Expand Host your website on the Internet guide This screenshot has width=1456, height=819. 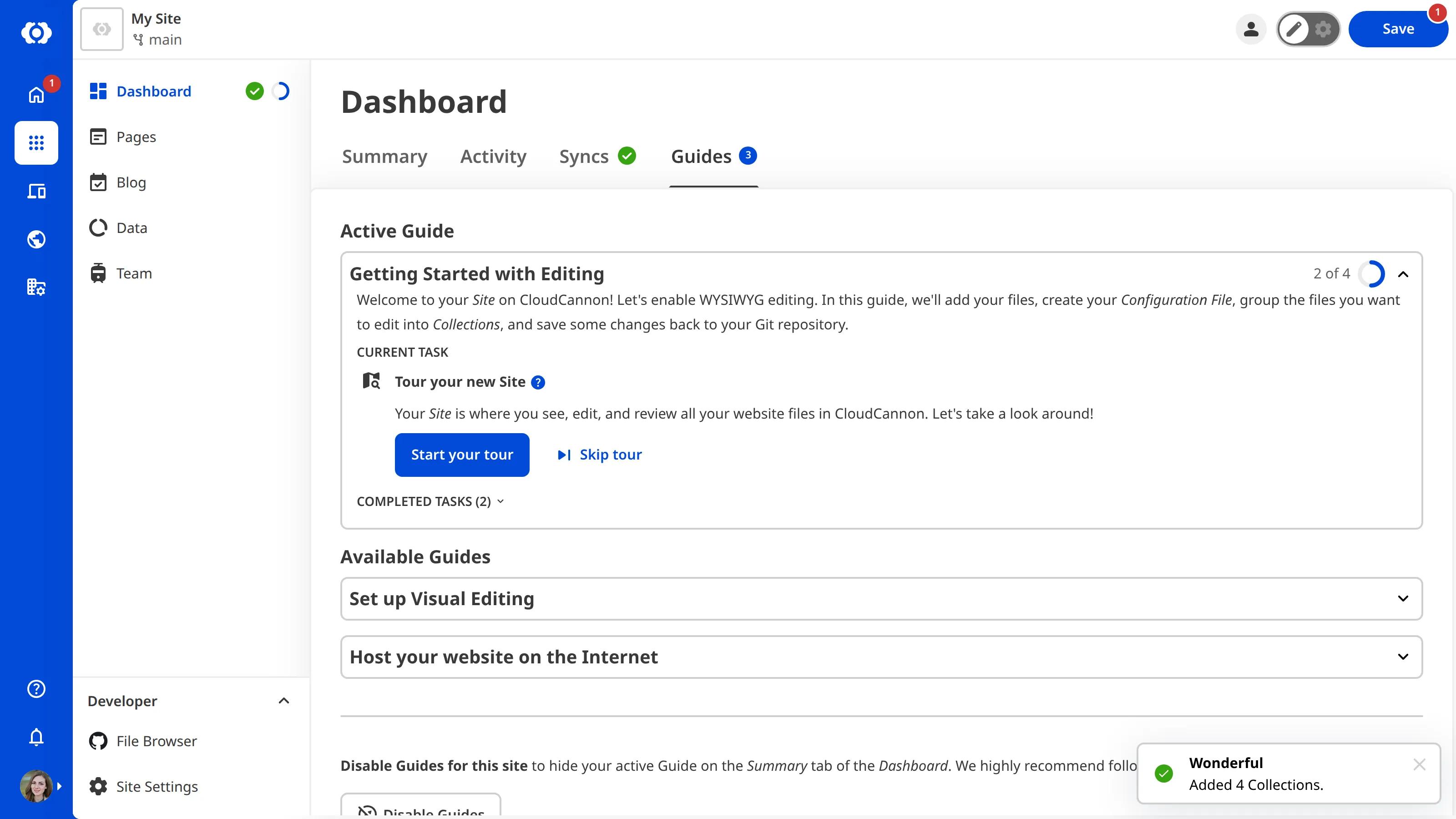click(881, 657)
